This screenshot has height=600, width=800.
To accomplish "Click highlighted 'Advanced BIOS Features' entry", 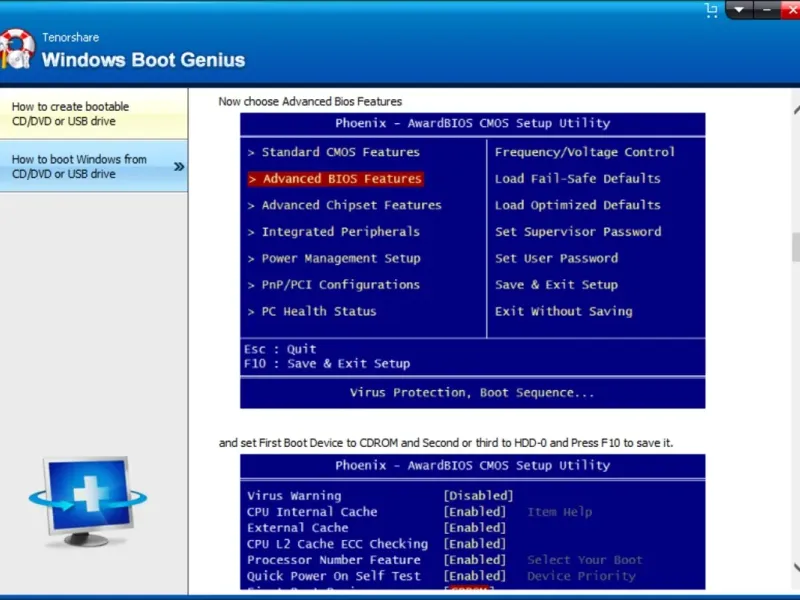I will pos(336,179).
